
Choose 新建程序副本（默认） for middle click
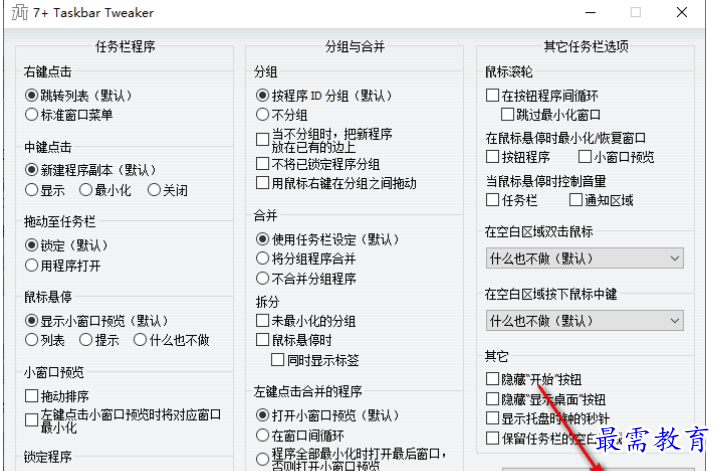[31, 170]
